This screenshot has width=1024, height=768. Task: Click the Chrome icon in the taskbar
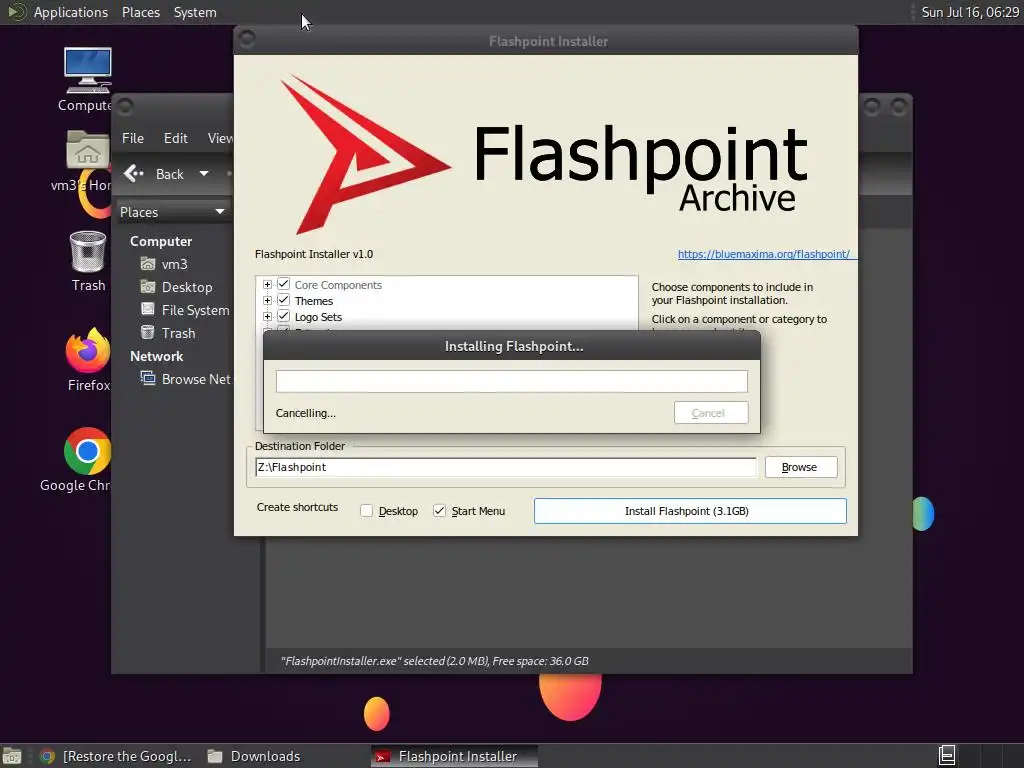pyautogui.click(x=47, y=756)
